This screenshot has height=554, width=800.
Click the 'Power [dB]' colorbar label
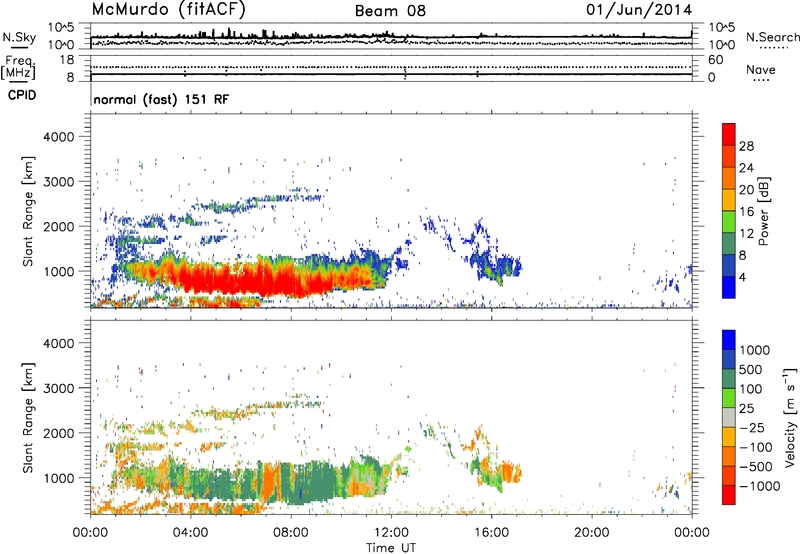(763, 212)
